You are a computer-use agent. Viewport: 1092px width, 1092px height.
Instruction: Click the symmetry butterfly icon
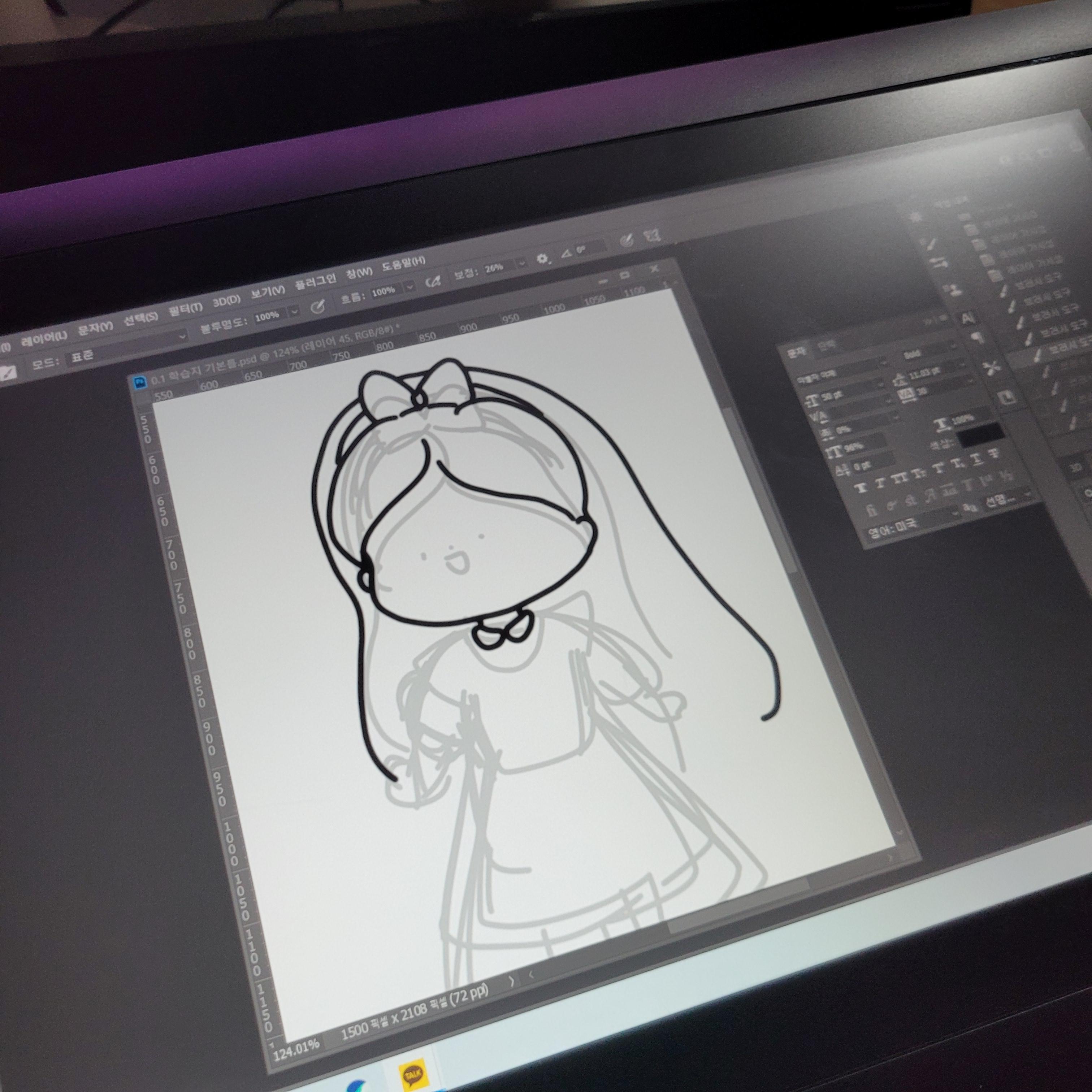point(653,236)
